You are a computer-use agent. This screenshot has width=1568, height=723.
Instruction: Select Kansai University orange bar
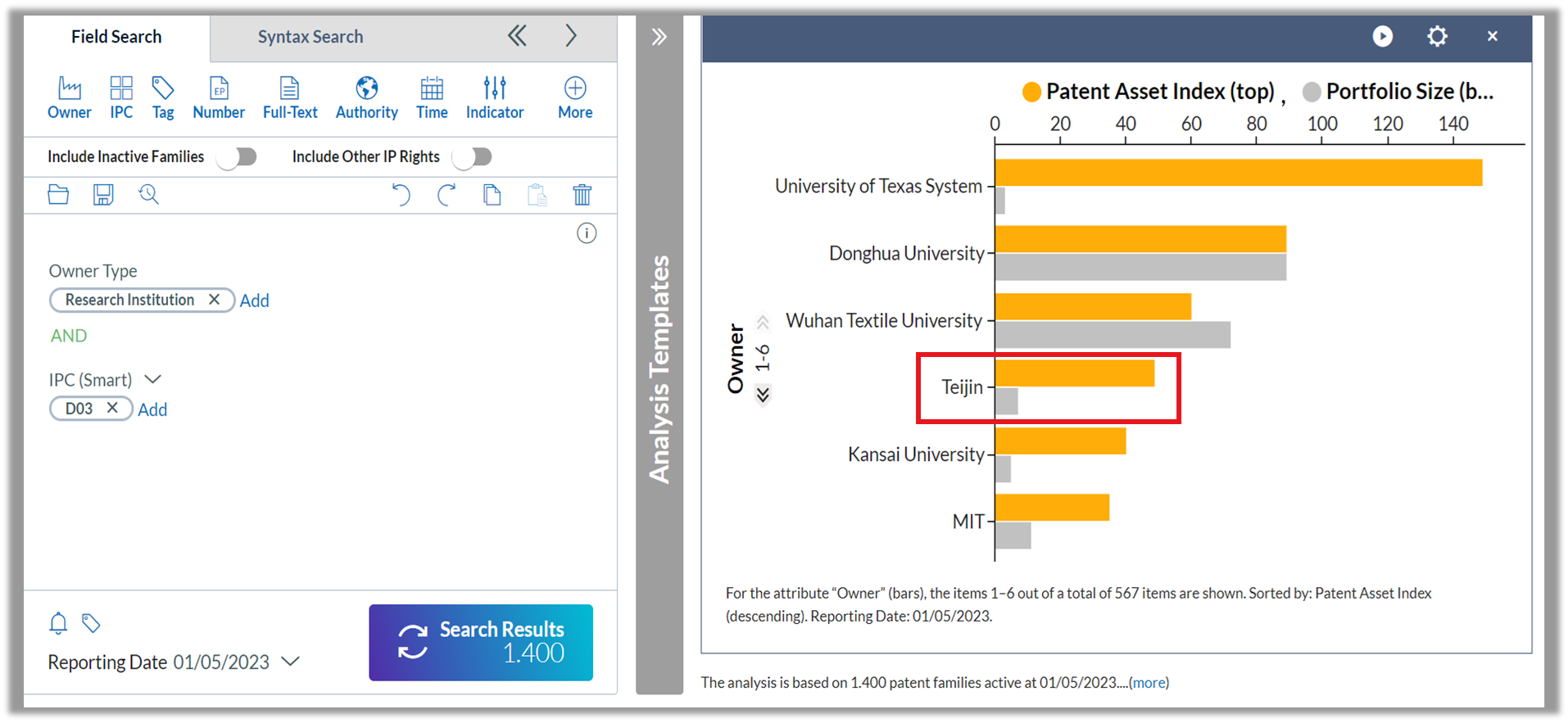(1061, 441)
